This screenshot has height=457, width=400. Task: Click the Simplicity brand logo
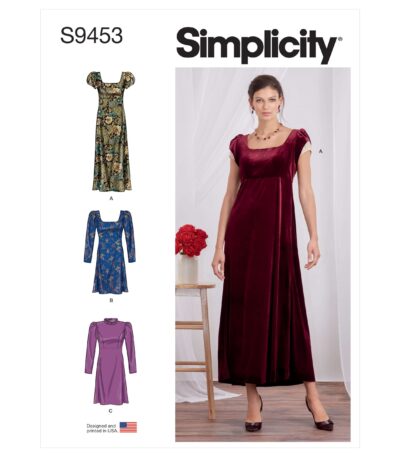(x=259, y=44)
